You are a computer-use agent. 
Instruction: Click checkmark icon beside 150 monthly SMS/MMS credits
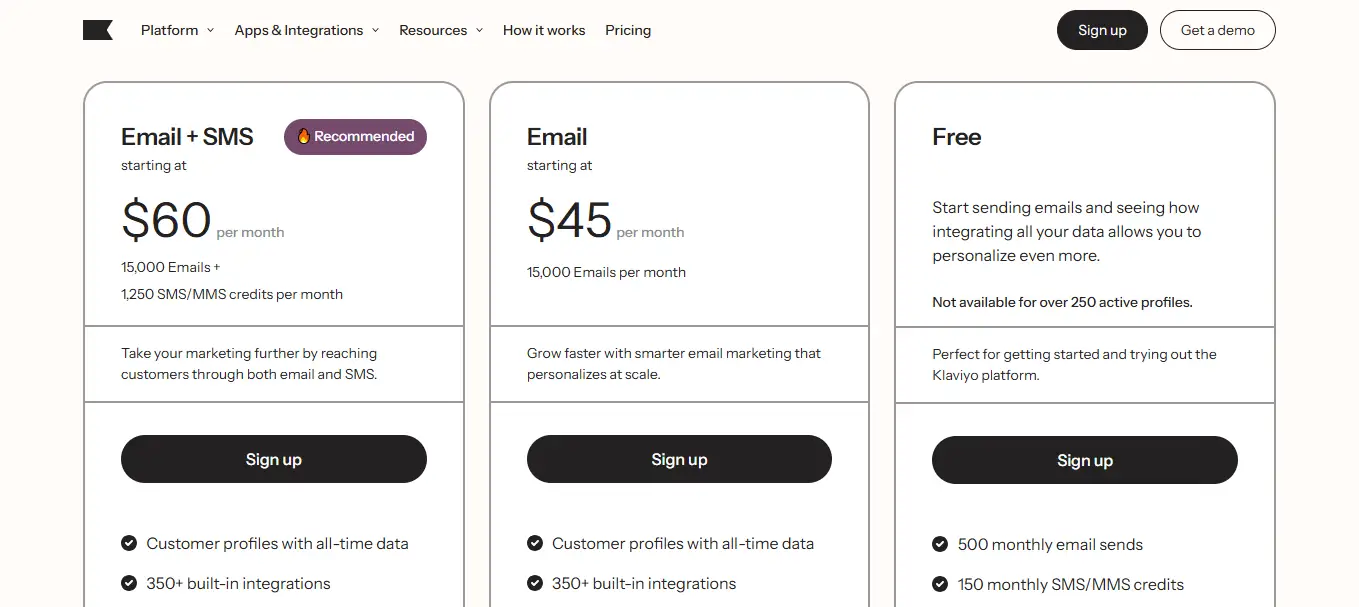(940, 585)
